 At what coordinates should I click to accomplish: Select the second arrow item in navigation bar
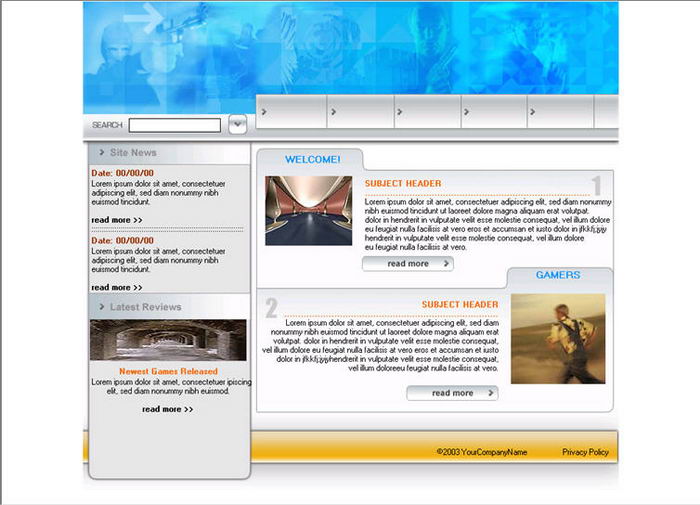[359, 112]
